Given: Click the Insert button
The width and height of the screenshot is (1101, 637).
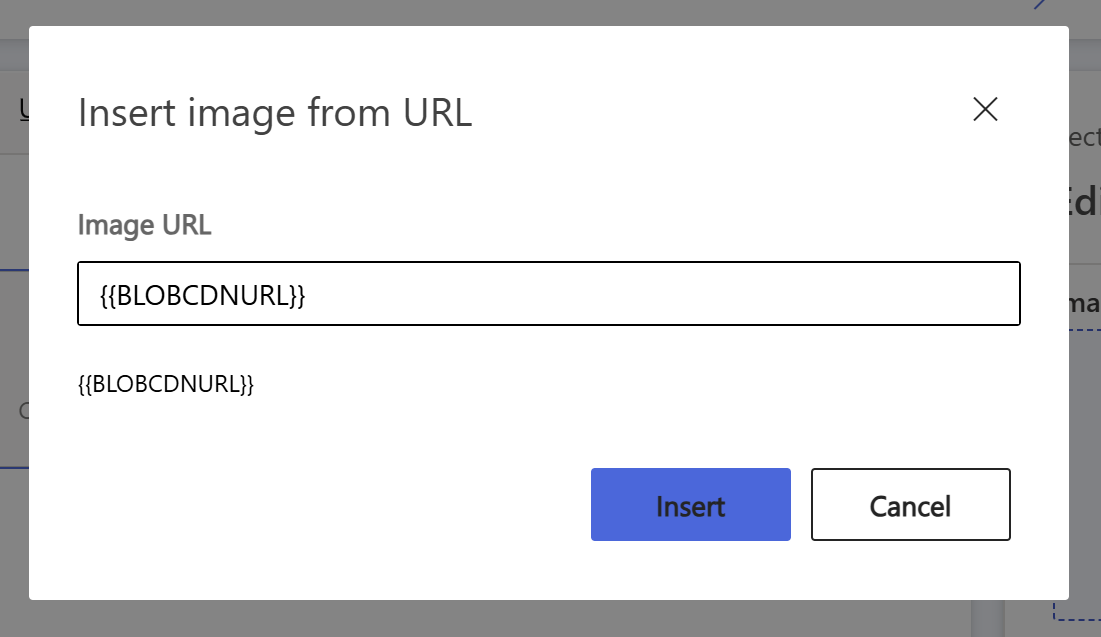Looking at the screenshot, I should [x=690, y=505].
